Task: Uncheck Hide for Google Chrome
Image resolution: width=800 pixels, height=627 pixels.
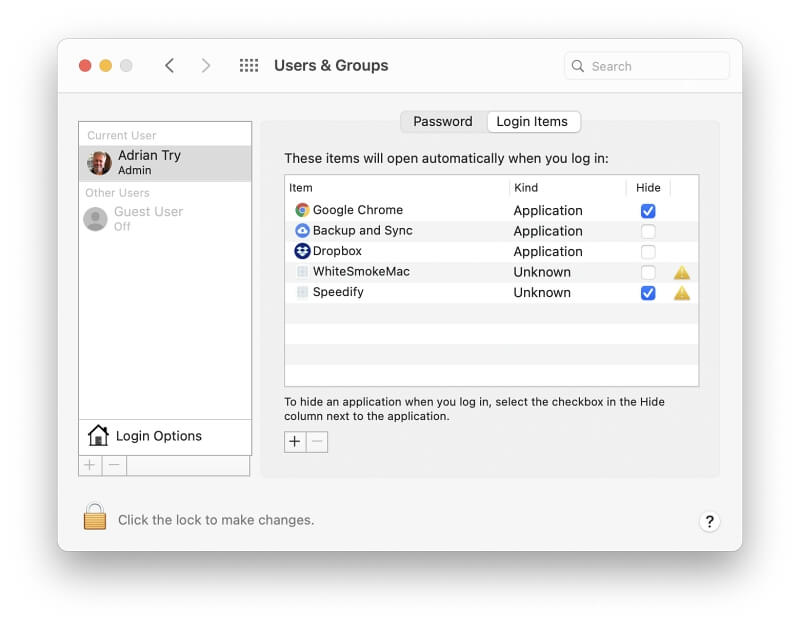Action: pos(648,211)
